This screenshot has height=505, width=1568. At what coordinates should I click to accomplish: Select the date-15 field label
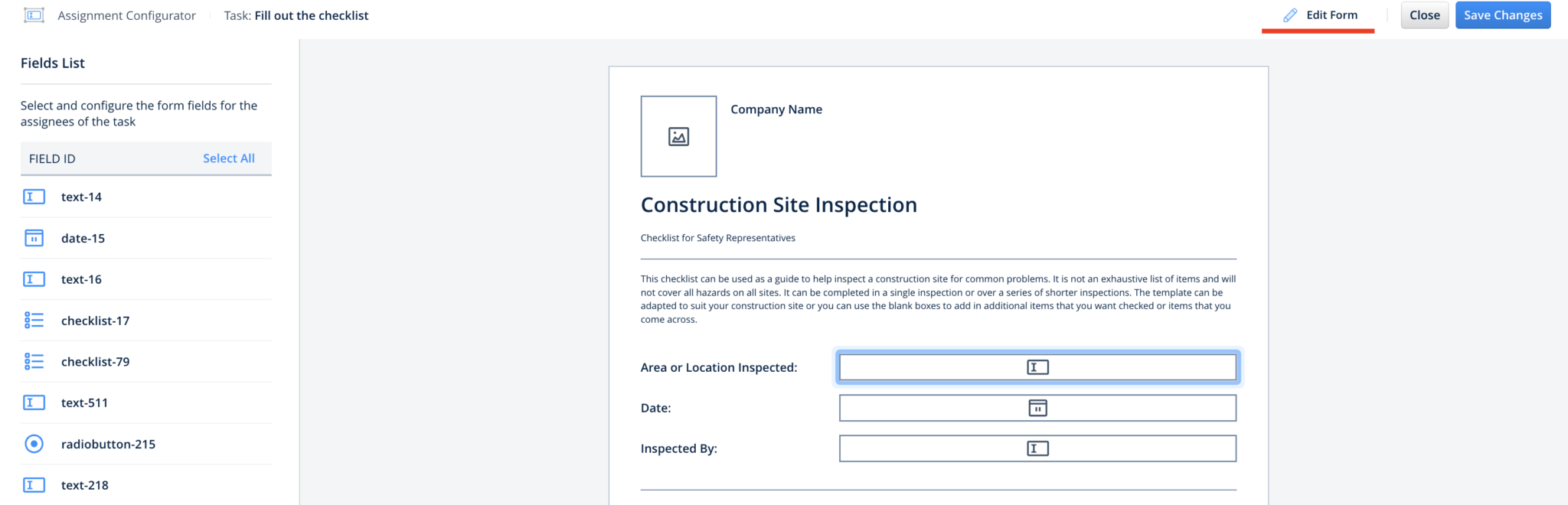[83, 238]
